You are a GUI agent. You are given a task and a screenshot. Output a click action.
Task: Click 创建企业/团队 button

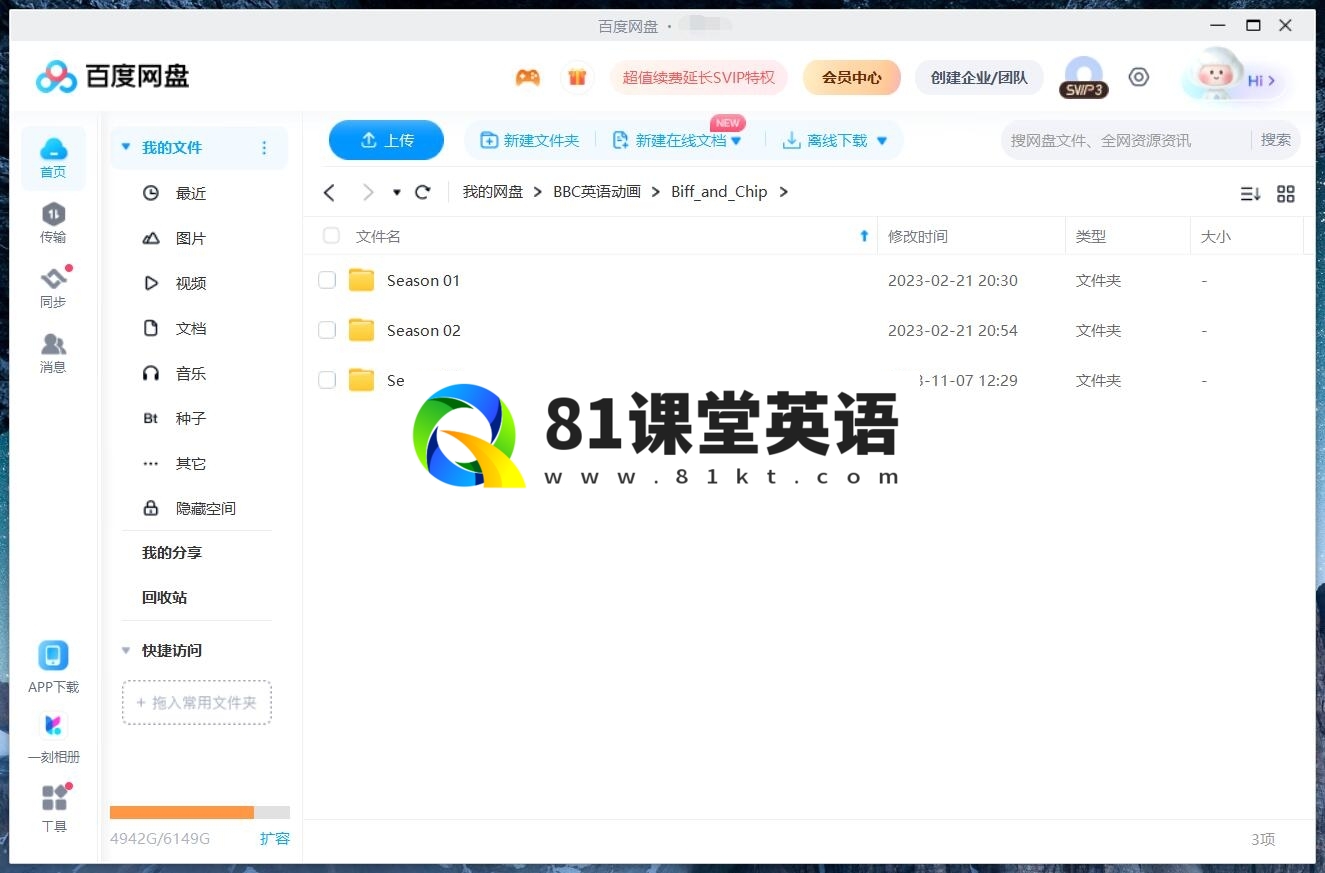[979, 77]
